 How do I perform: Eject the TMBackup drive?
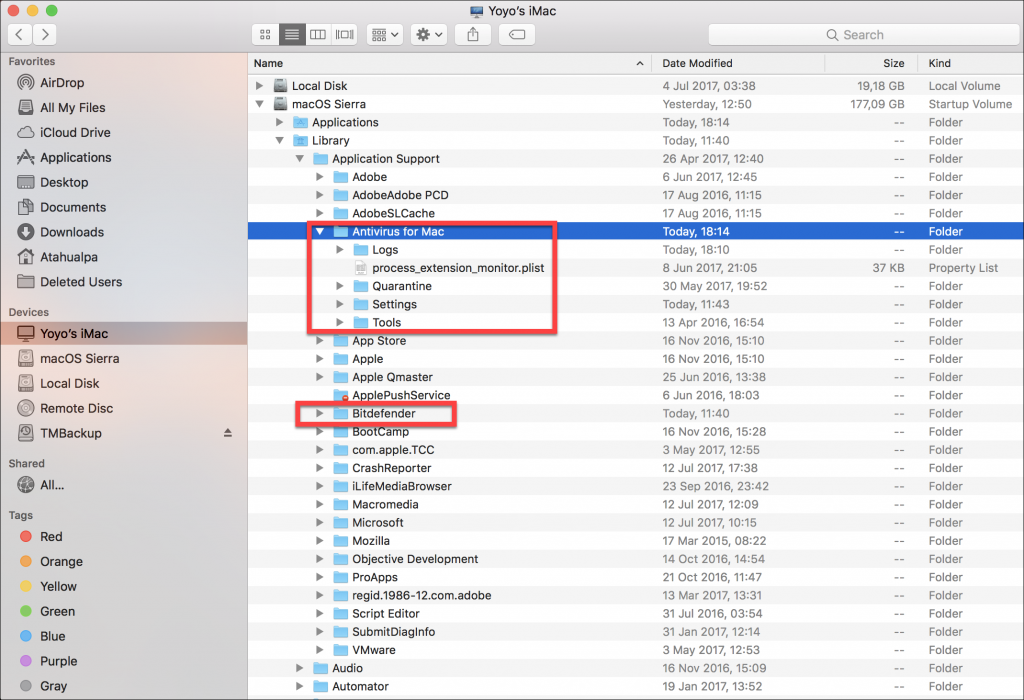tap(228, 433)
